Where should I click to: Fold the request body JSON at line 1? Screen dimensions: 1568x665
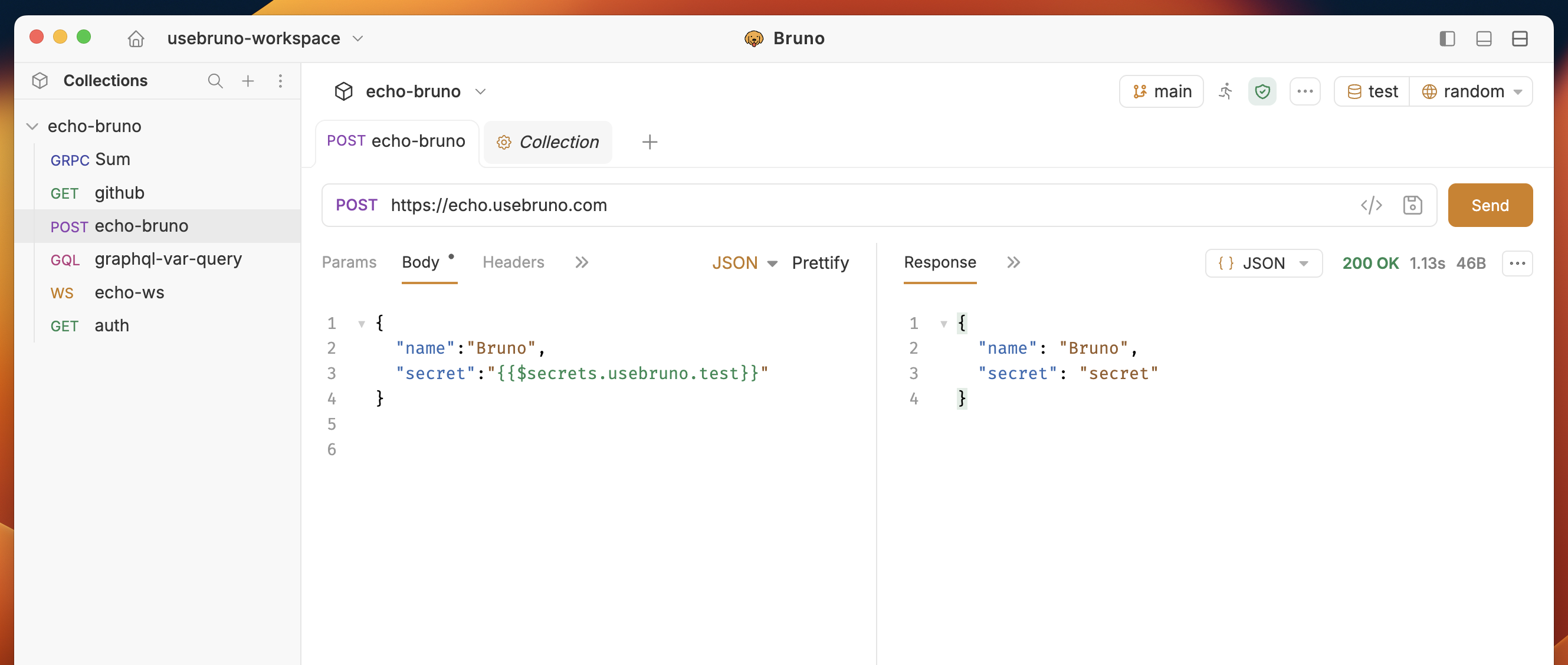coord(362,324)
